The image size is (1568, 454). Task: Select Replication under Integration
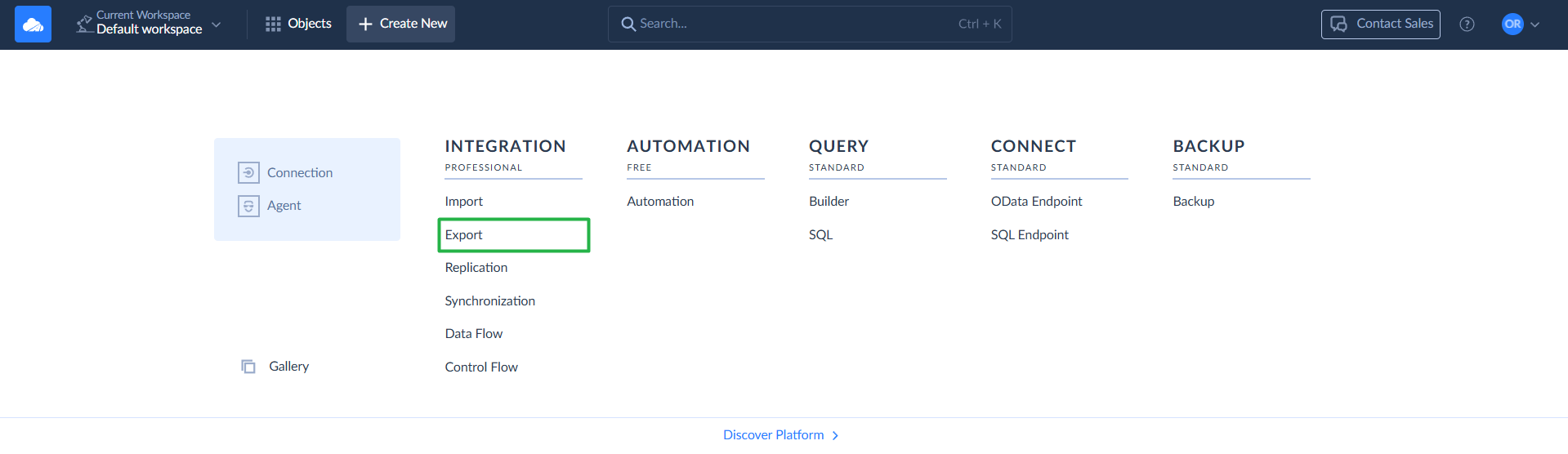(476, 268)
